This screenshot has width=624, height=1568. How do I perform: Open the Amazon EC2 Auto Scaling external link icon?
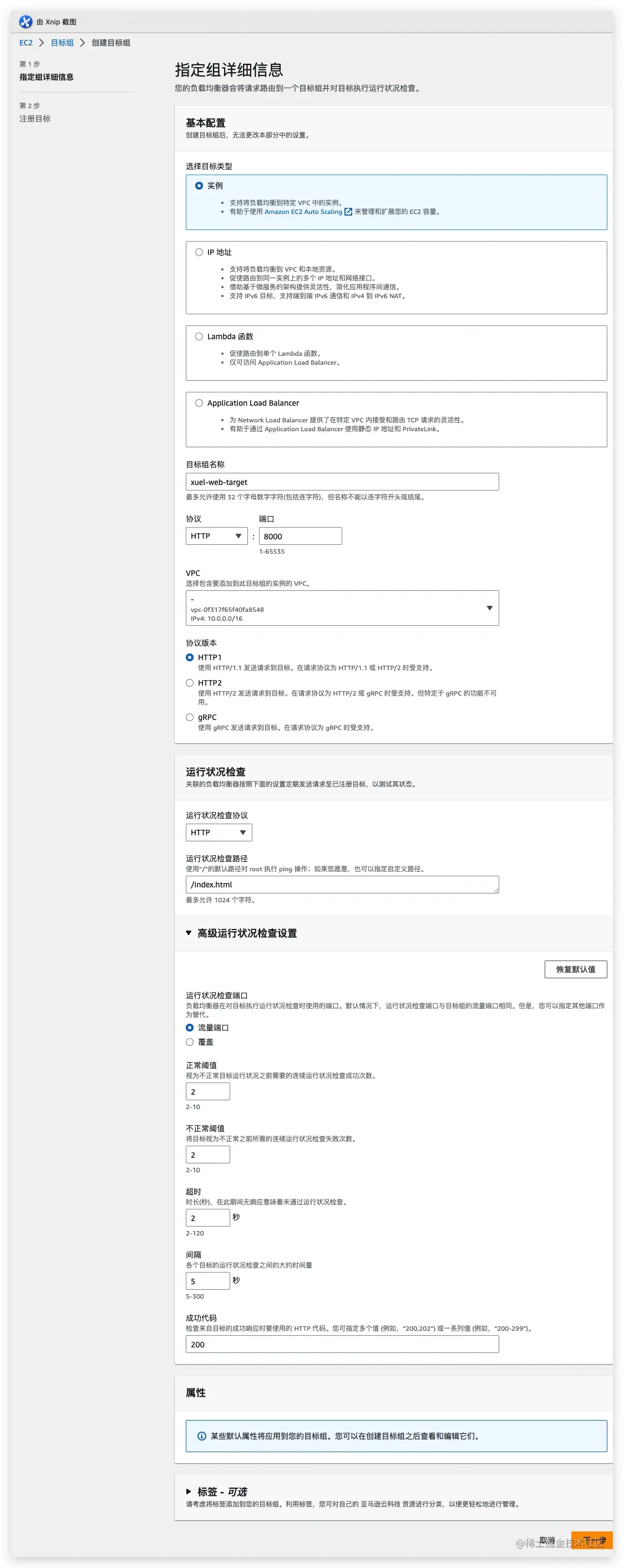coord(348,212)
